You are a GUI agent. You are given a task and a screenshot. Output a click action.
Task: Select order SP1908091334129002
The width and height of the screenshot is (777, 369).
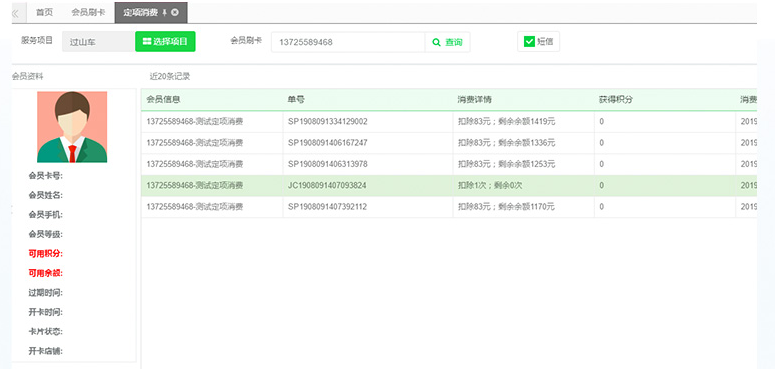[328, 121]
